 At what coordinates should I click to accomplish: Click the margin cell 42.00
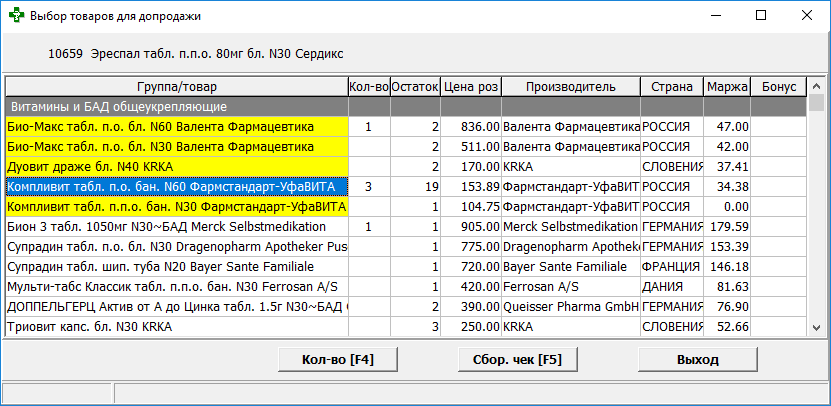click(727, 147)
